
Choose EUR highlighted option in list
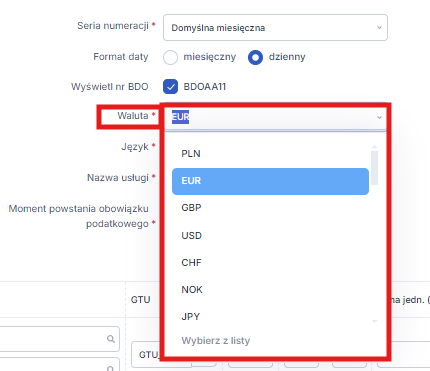[x=270, y=181]
